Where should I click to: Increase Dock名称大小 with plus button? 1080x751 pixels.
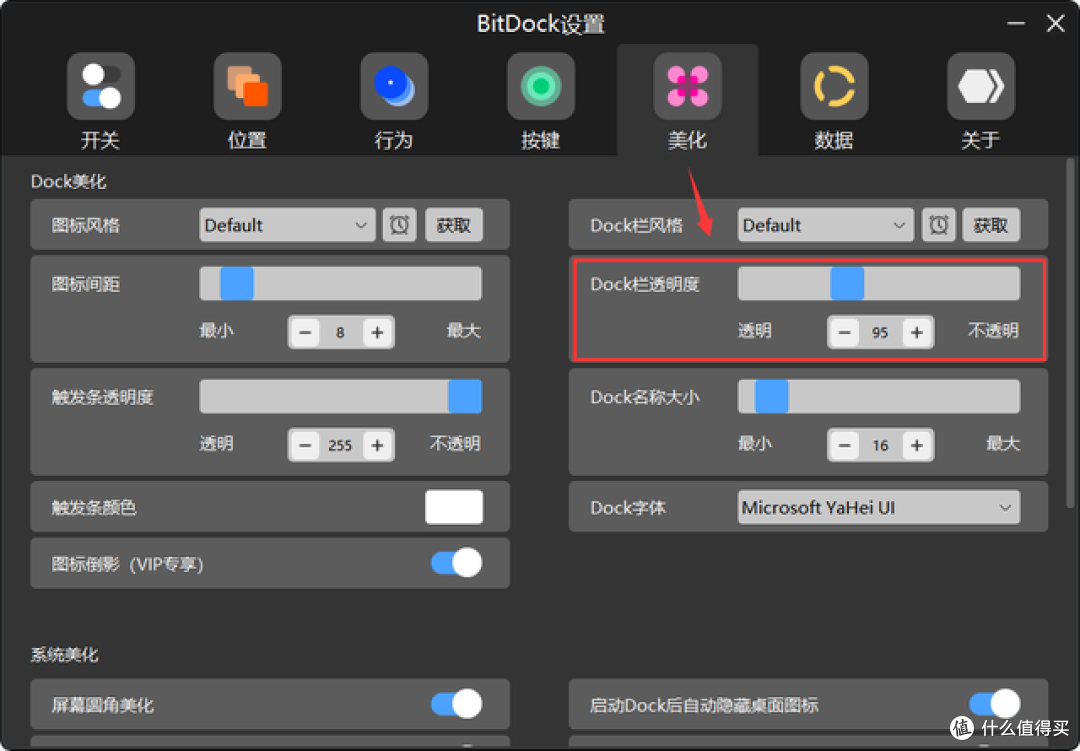(x=917, y=445)
